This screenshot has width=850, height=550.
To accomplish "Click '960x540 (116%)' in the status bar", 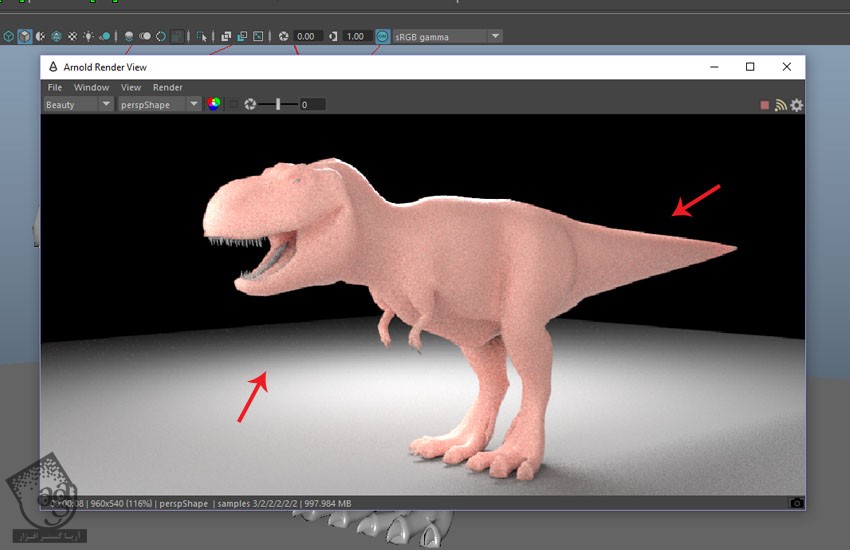I will (x=121, y=503).
